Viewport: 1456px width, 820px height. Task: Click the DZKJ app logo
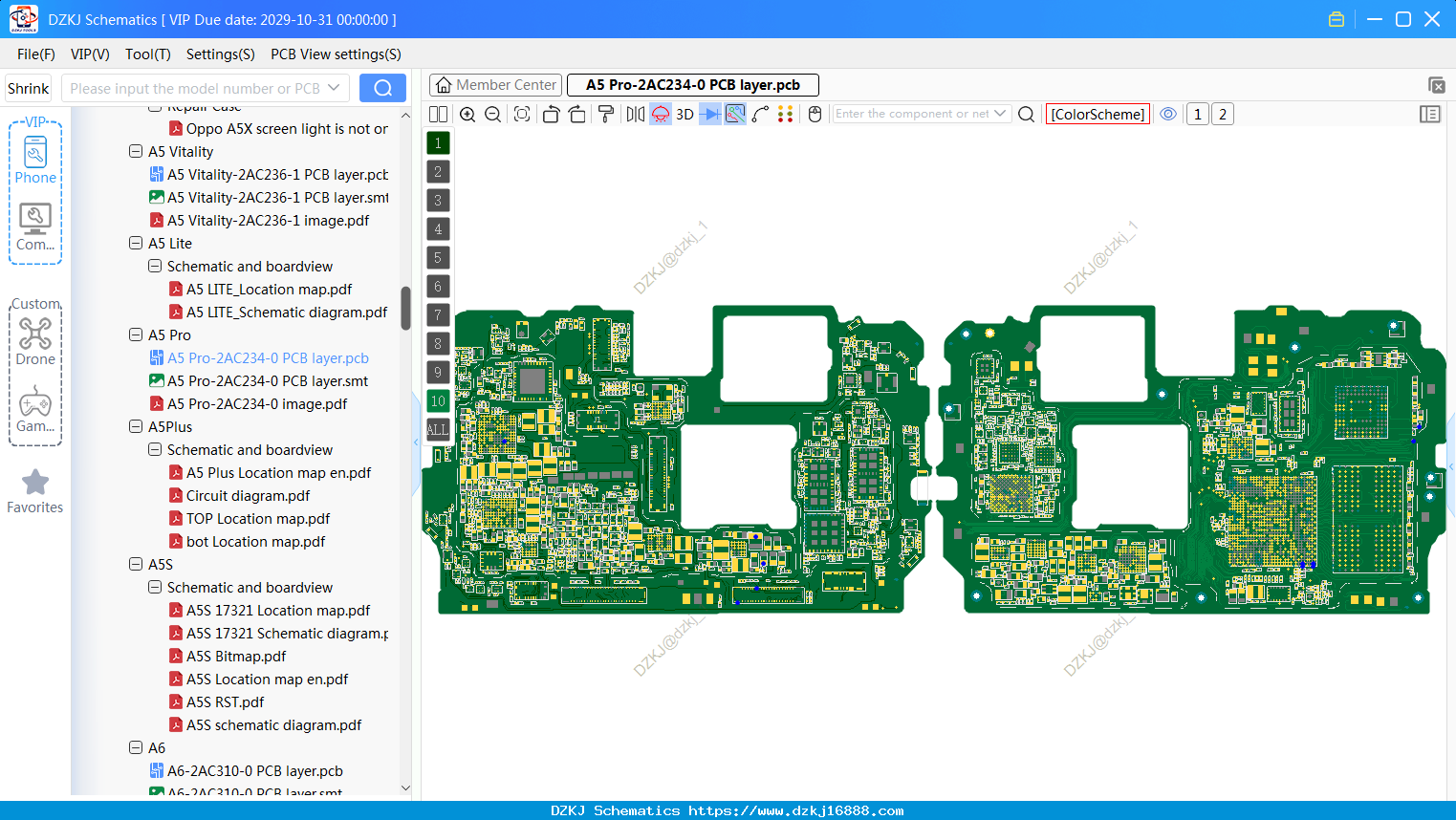pyautogui.click(x=23, y=19)
